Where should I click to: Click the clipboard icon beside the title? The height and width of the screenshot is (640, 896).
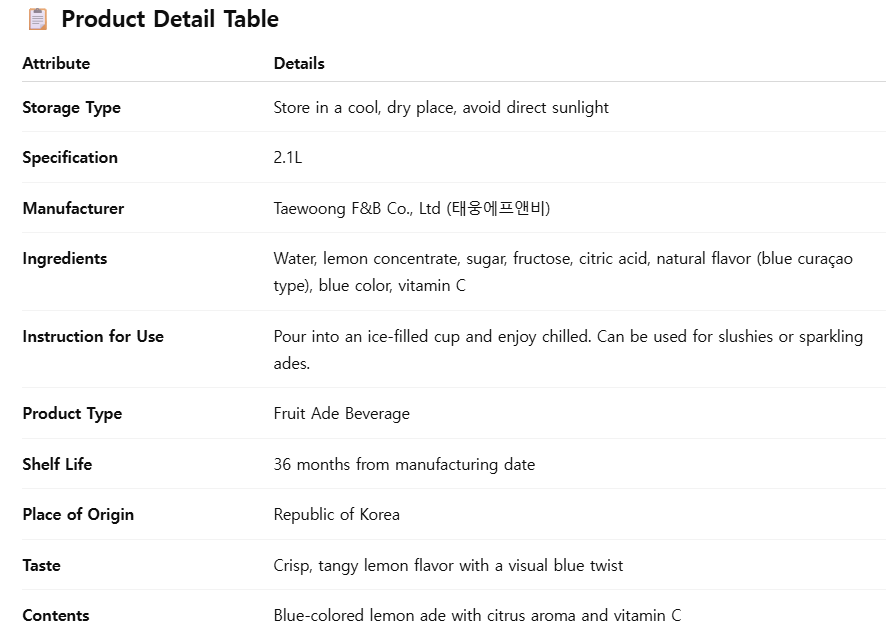pyautogui.click(x=37, y=19)
